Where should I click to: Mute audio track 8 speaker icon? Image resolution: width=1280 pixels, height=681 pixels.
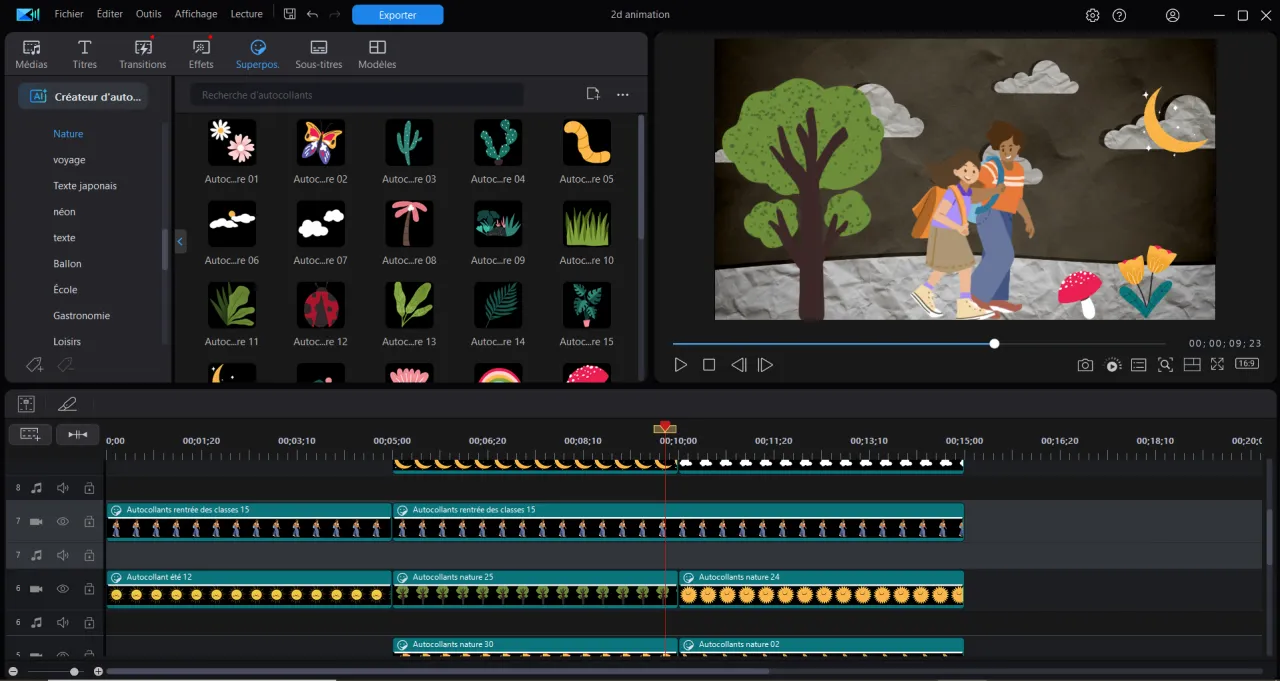coord(61,488)
